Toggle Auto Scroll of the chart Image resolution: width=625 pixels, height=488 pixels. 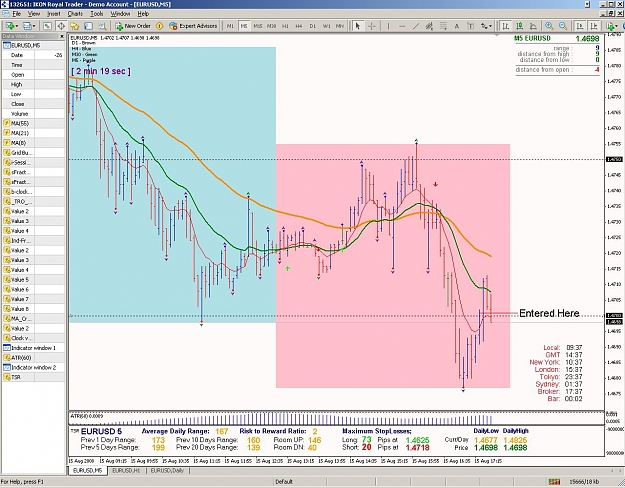click(x=580, y=26)
